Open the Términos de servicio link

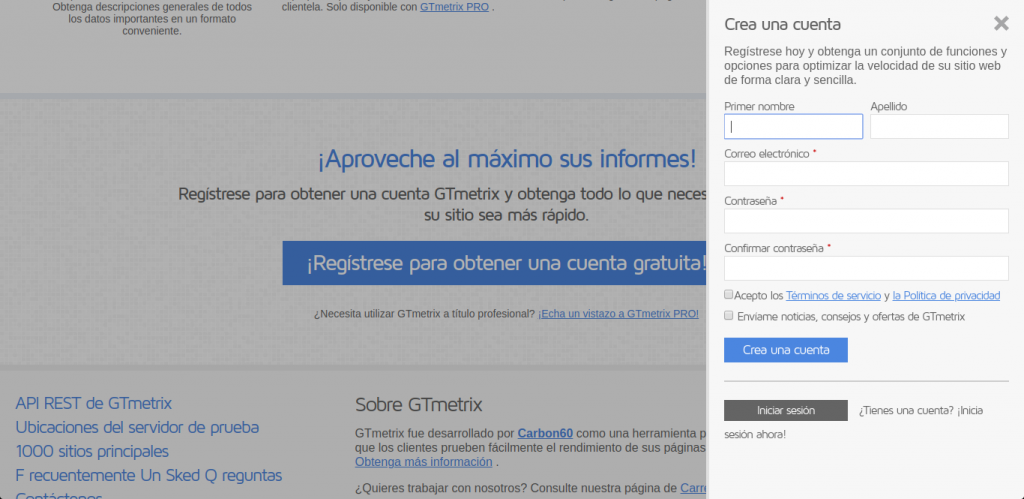(x=833, y=295)
